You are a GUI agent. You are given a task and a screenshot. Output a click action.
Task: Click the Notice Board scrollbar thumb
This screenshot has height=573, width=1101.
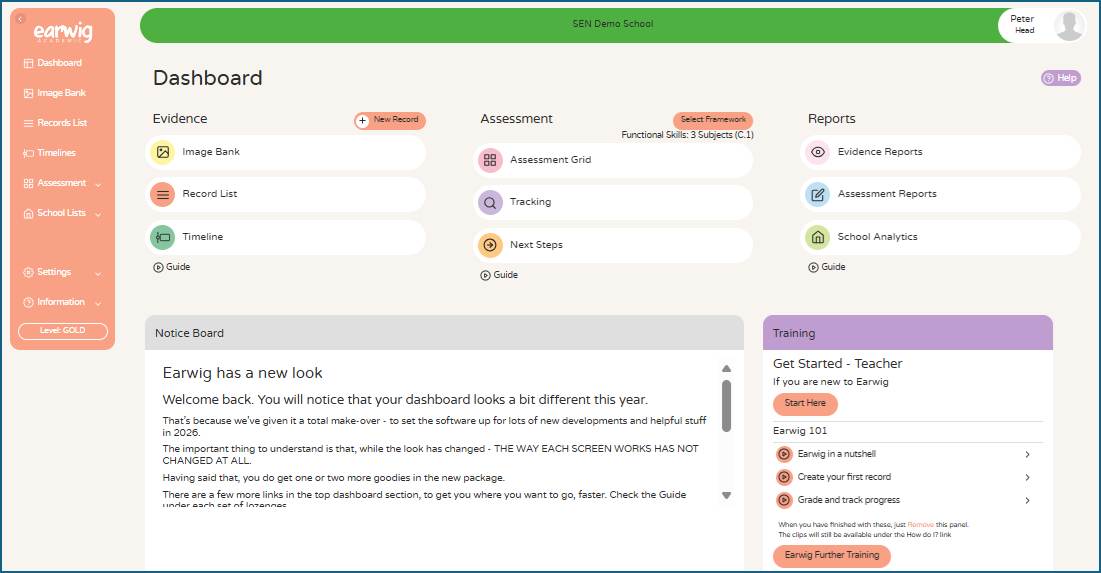pos(727,406)
